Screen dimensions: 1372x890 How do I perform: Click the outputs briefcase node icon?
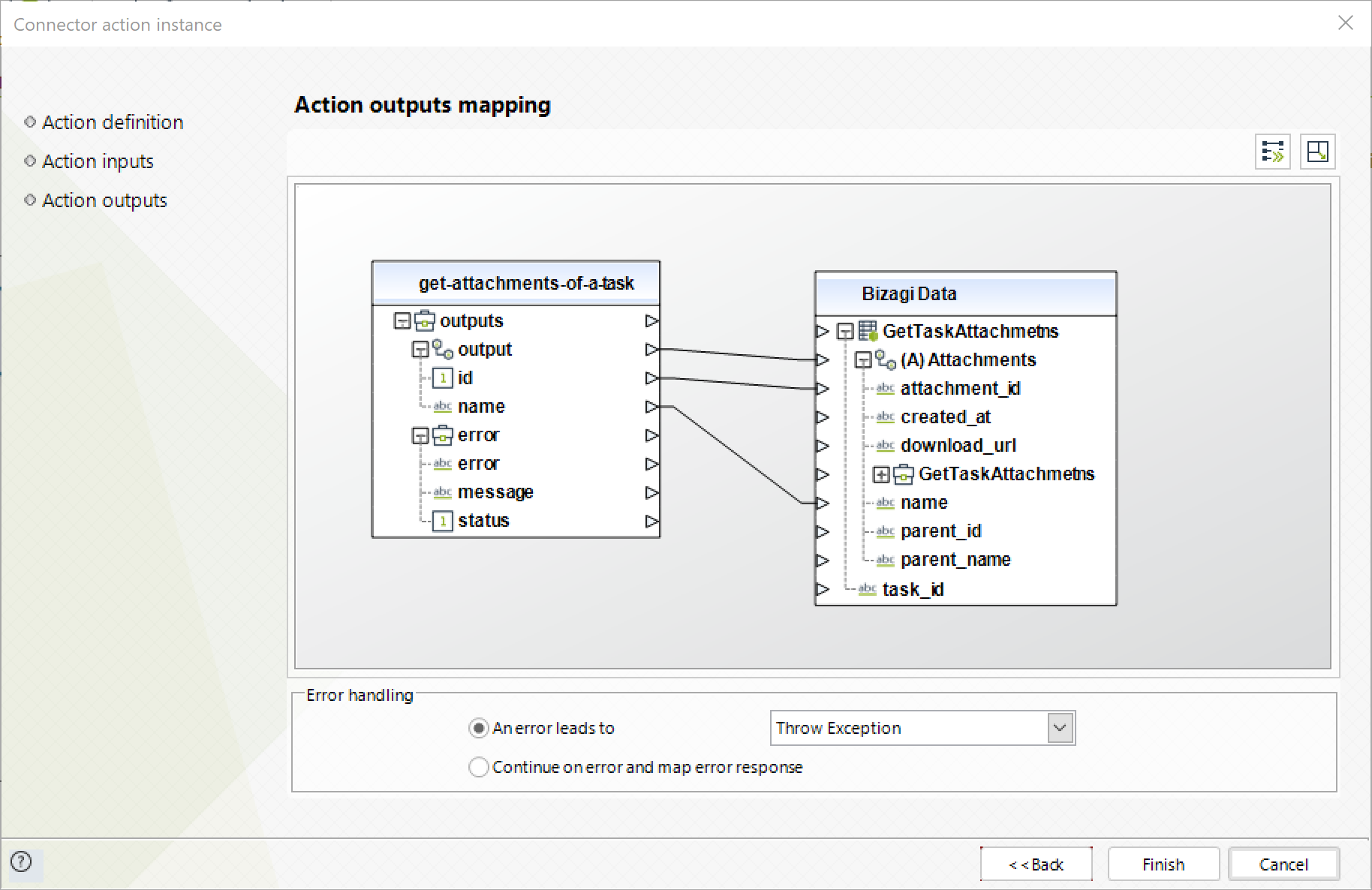tap(425, 321)
